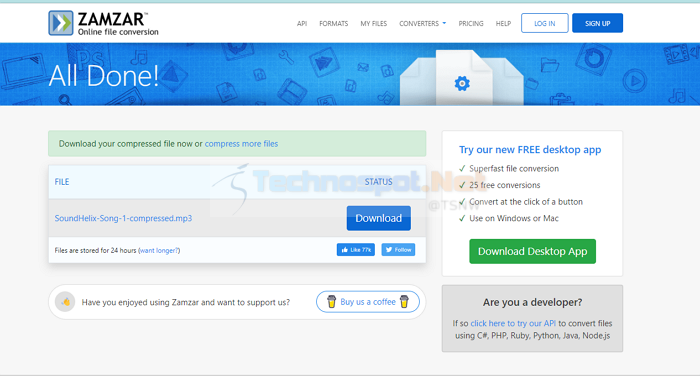The width and height of the screenshot is (700, 376).
Task: Expand the Converters dropdown arrow
Action: point(444,23)
